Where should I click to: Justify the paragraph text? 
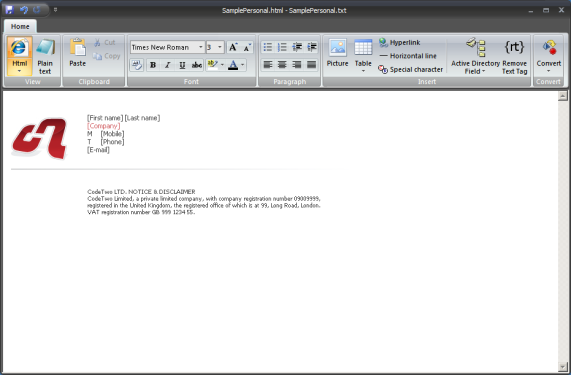pyautogui.click(x=312, y=65)
